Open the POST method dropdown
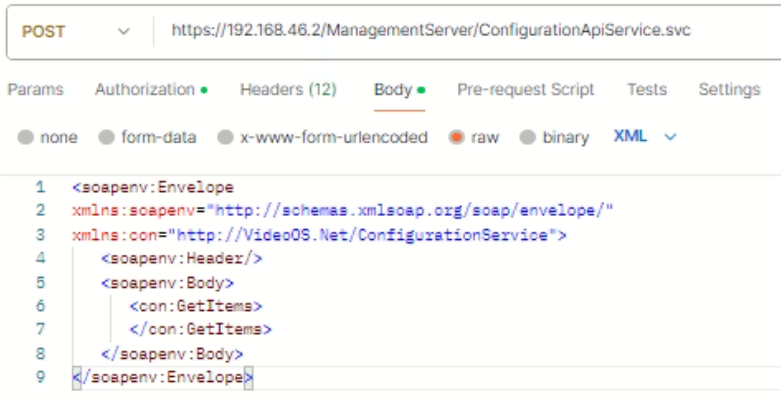Image resolution: width=781 pixels, height=400 pixels. coord(76,31)
